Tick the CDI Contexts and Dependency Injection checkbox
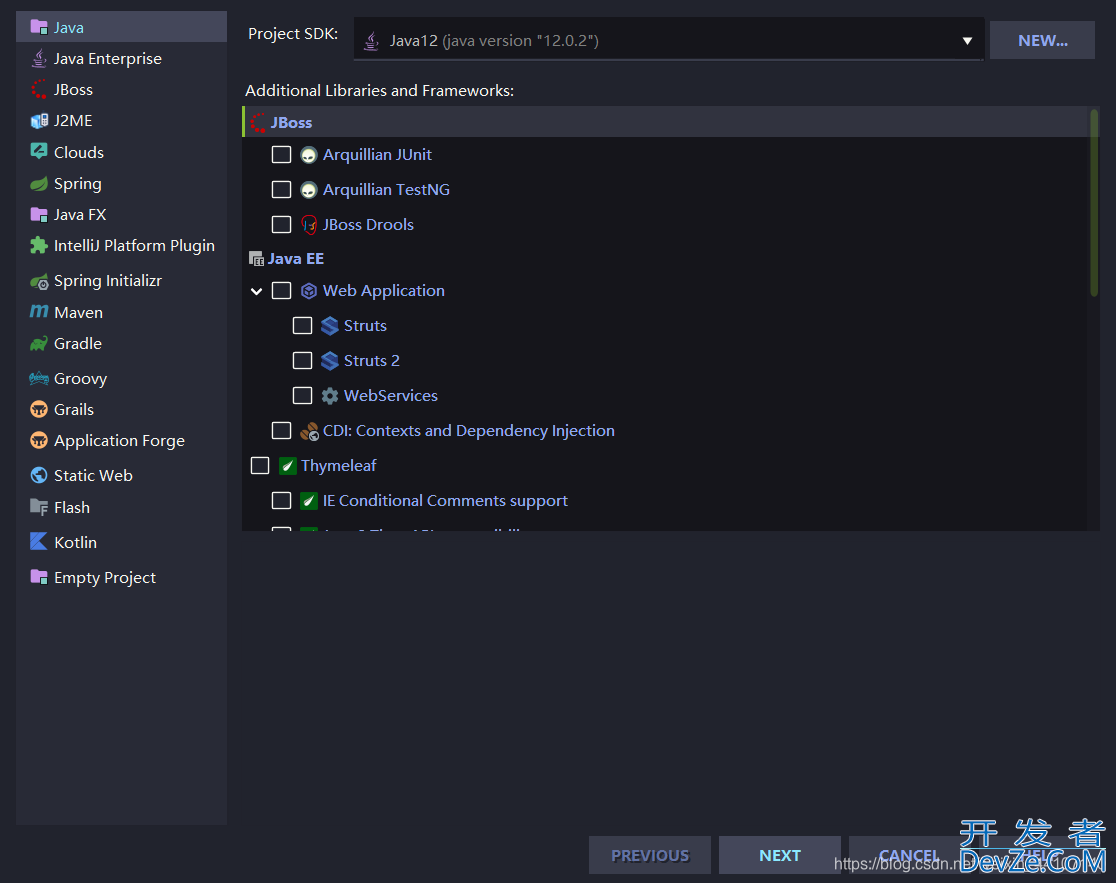1116x883 pixels. coord(282,430)
